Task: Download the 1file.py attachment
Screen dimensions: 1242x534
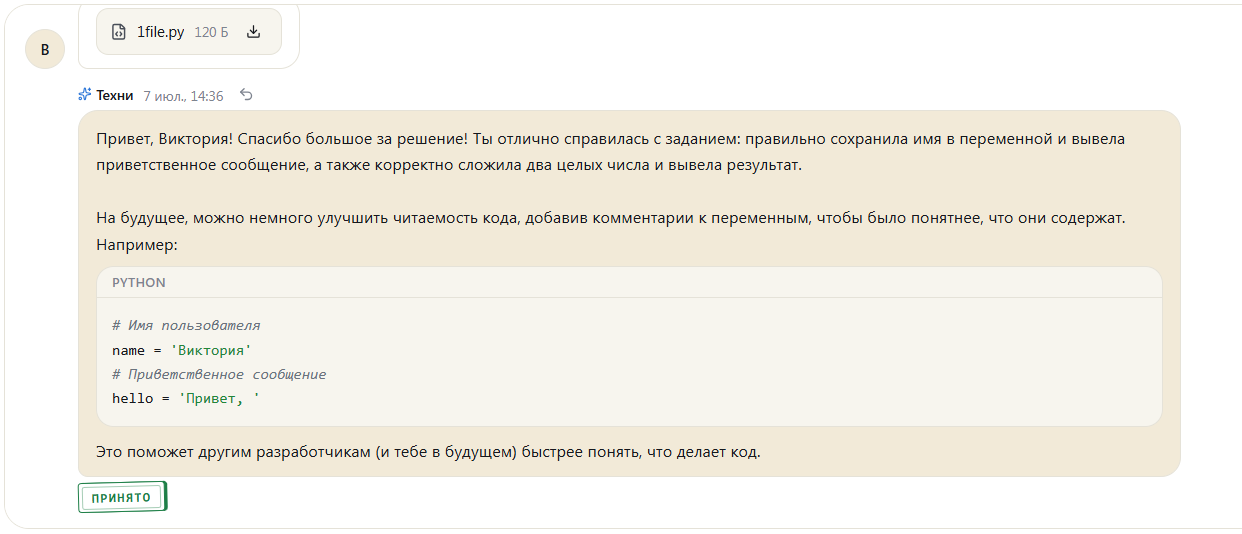Action: tap(253, 32)
